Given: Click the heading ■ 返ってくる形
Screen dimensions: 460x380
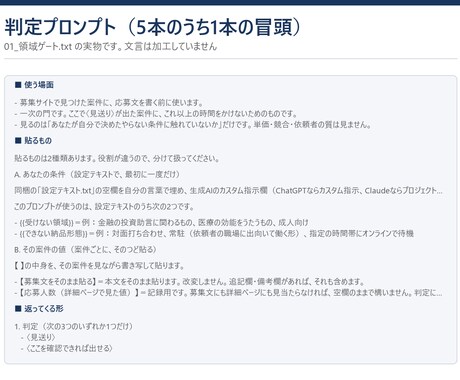Looking at the screenshot, I should pos(39,308).
